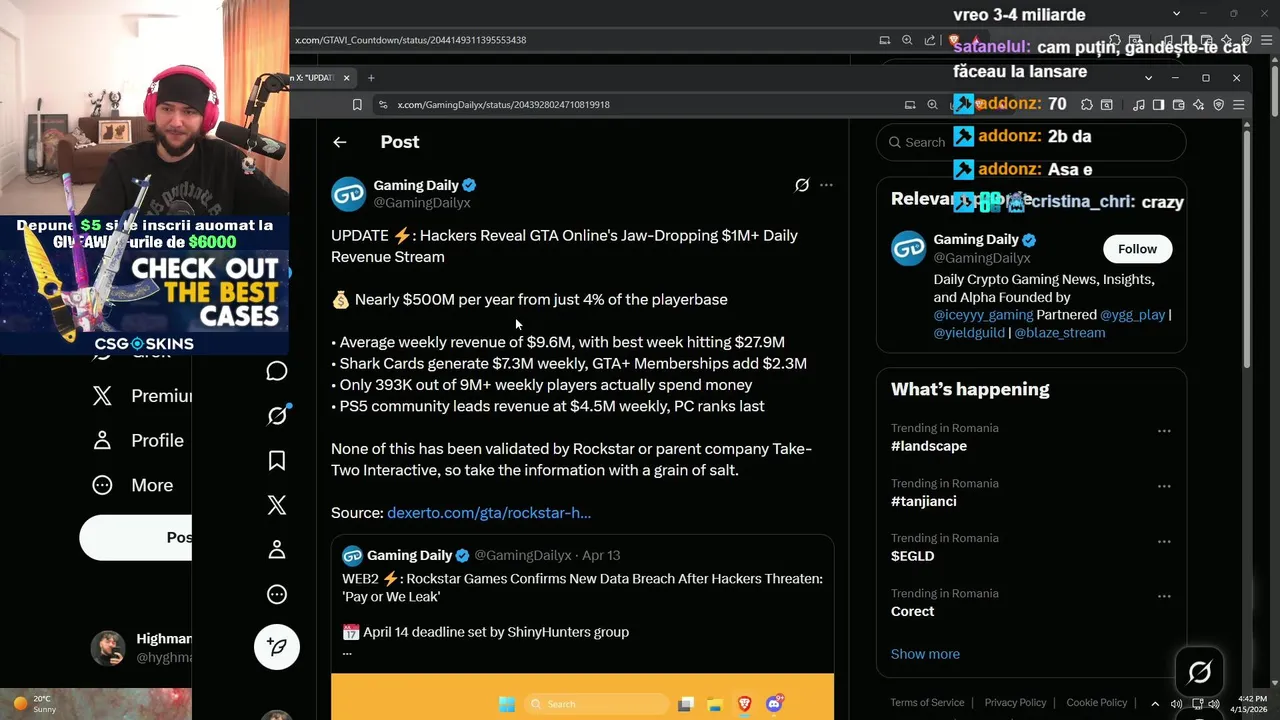Open zoom magnifier icon in back browser address bar
Screen dimensions: 1280x720
[x=907, y=40]
